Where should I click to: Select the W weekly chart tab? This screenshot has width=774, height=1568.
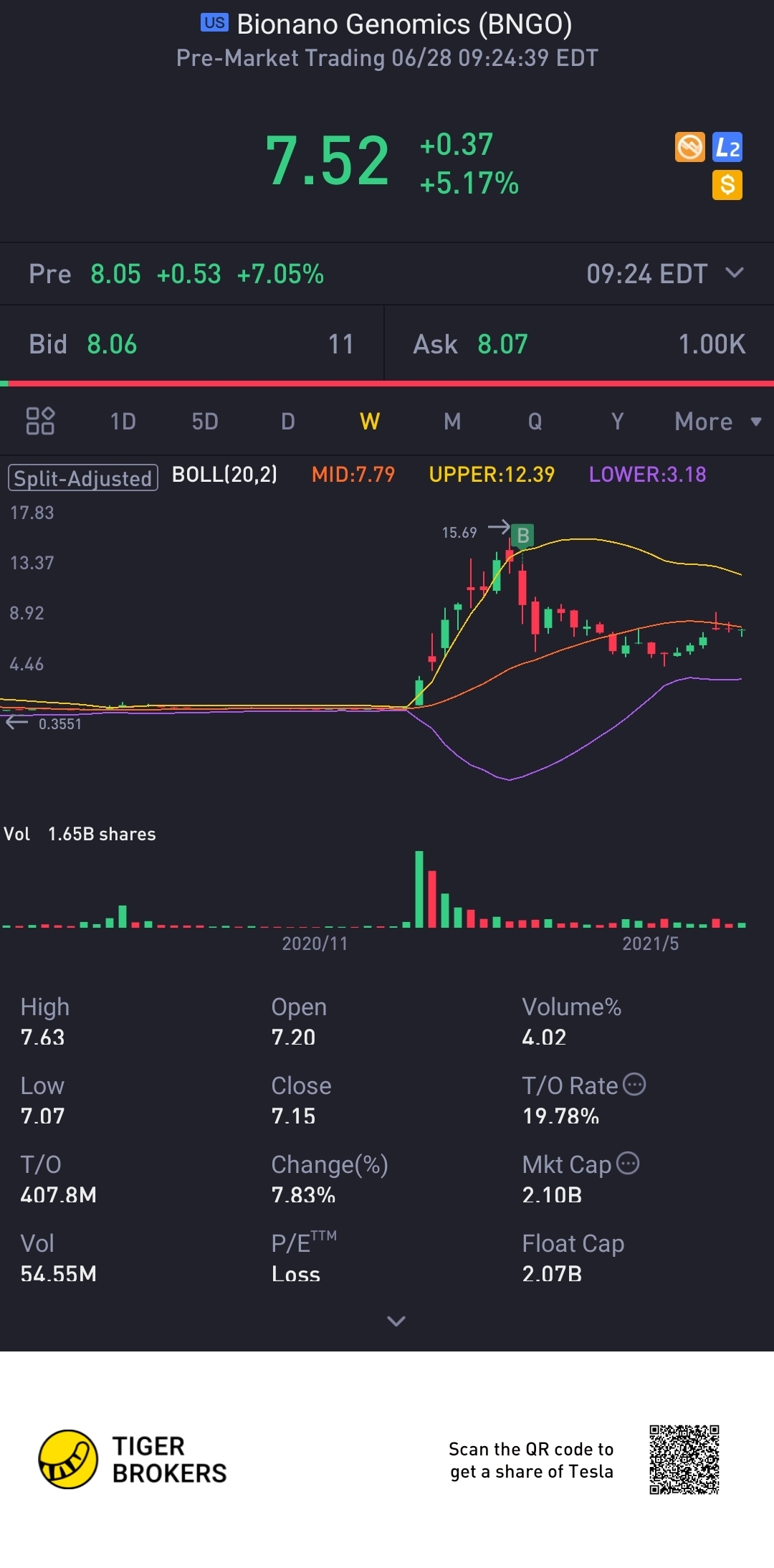[370, 422]
